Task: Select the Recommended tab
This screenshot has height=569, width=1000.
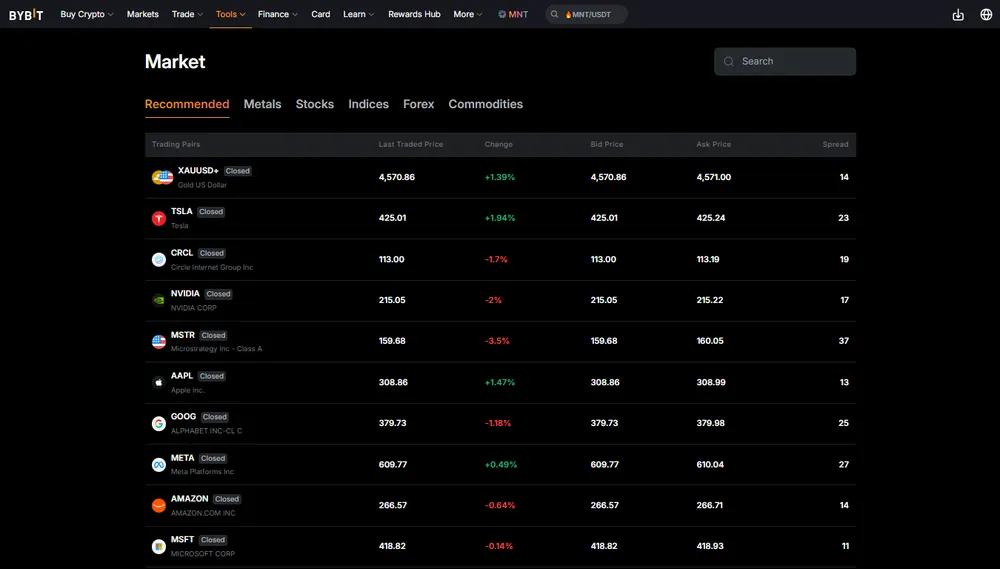Action: (187, 104)
